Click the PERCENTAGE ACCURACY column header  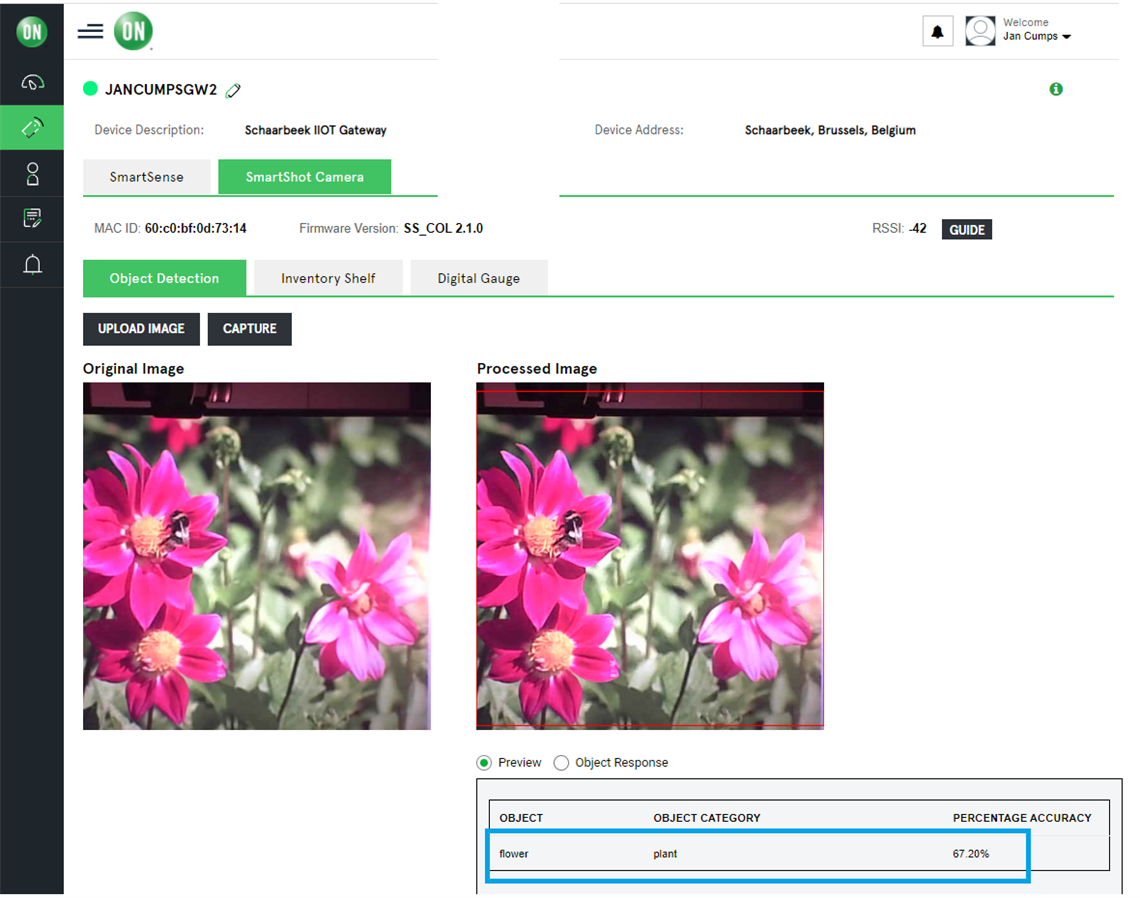(x=1021, y=818)
